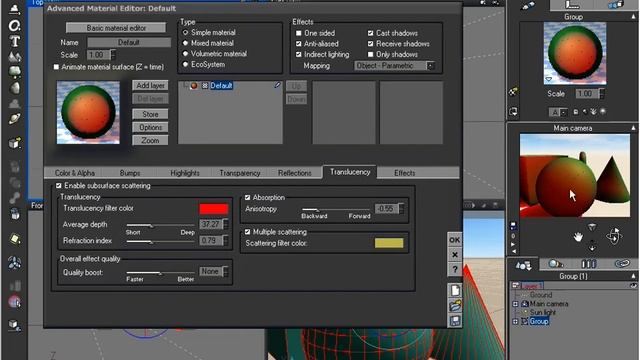
Task: Click the Water plane tool at toolbar top
Action: point(15,9)
